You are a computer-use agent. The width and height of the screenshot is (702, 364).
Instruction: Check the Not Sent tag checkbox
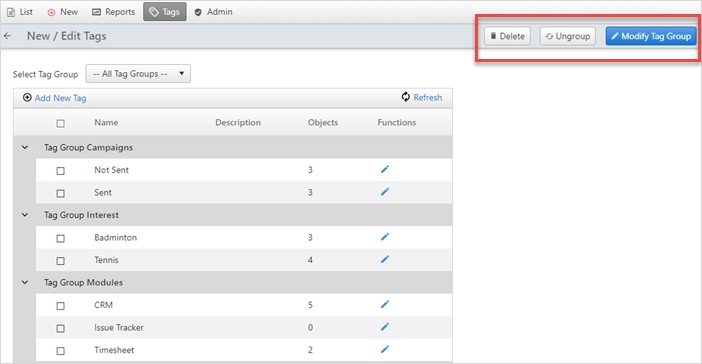(60, 171)
